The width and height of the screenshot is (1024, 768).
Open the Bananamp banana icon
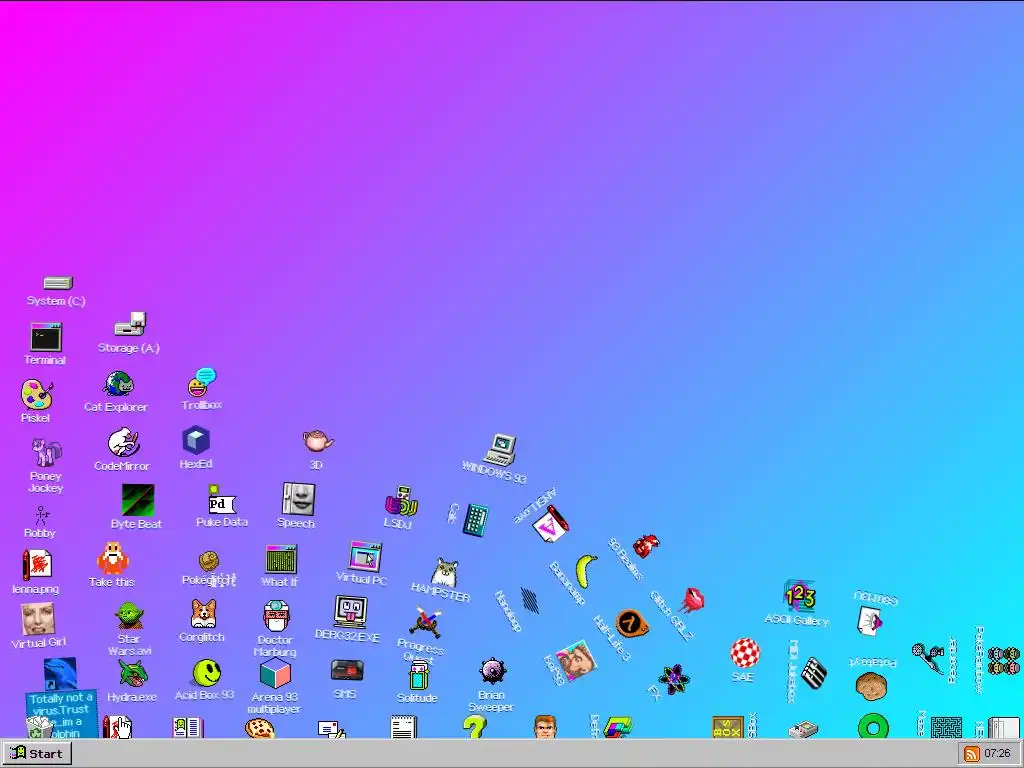pyautogui.click(x=586, y=570)
